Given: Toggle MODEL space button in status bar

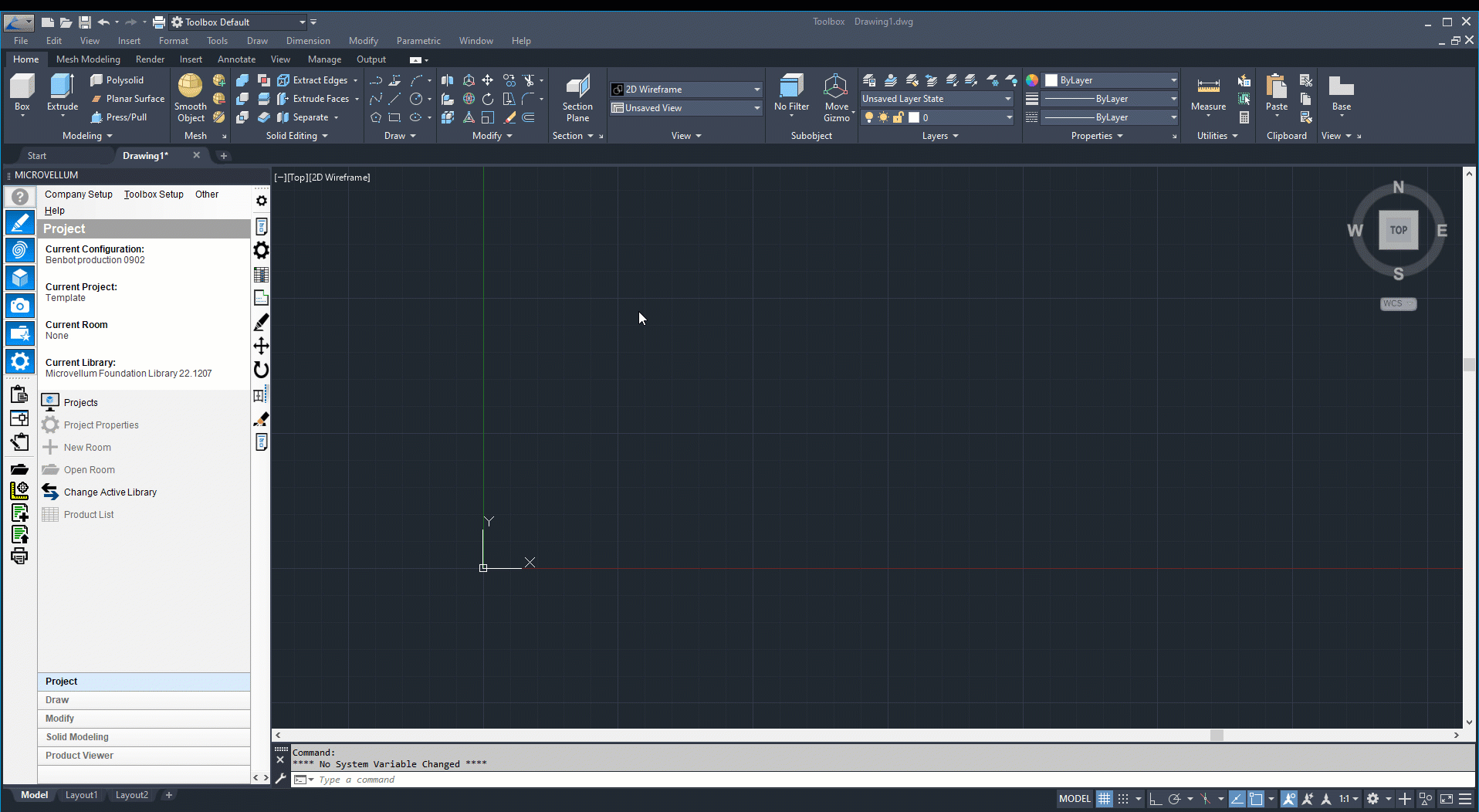Looking at the screenshot, I should point(1074,799).
